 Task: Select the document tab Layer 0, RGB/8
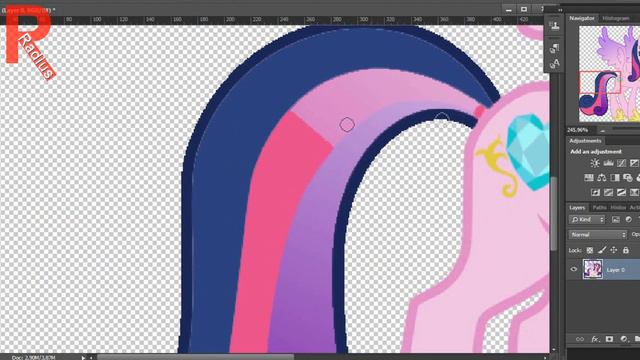(28, 10)
